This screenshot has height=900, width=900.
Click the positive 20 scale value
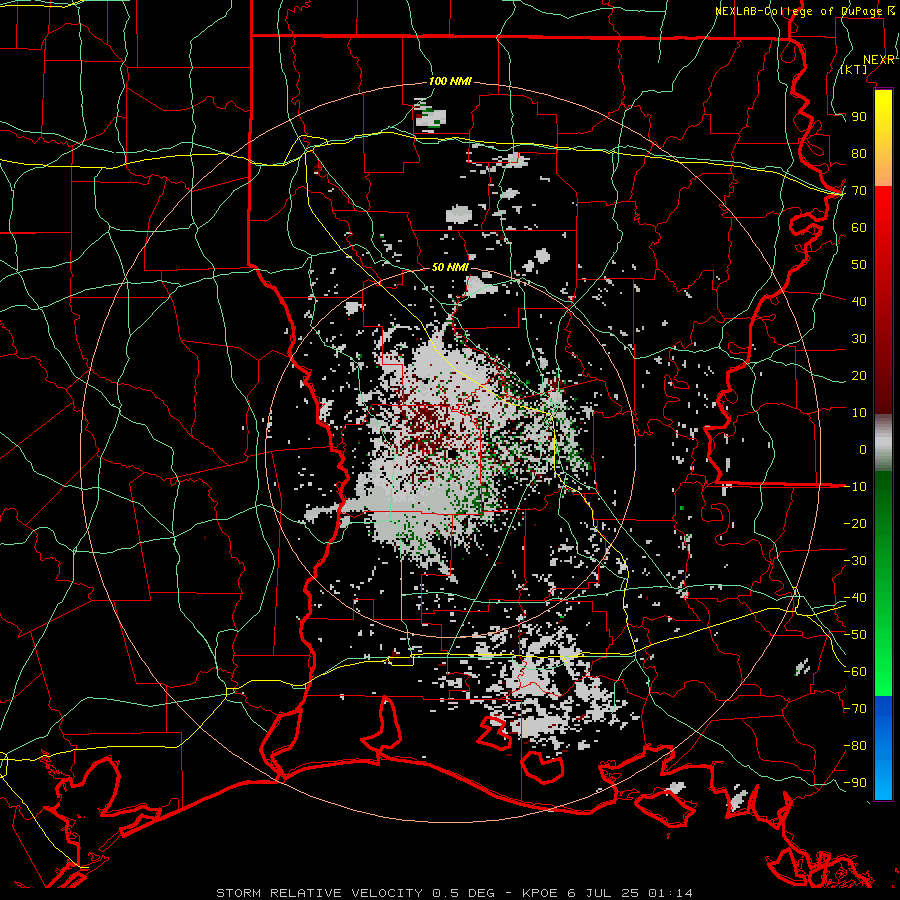coord(859,375)
